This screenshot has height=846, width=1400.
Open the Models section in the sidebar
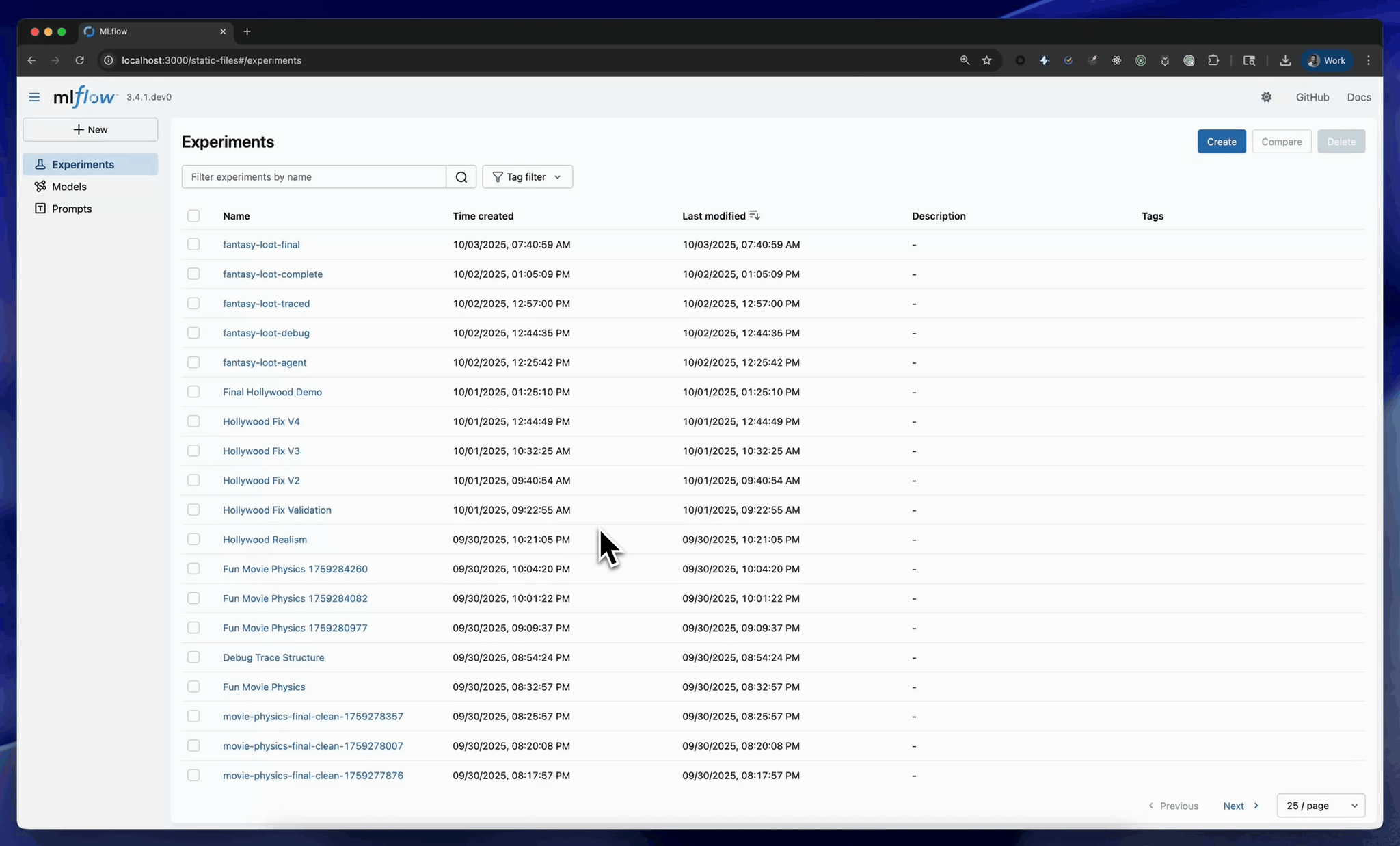click(x=68, y=186)
